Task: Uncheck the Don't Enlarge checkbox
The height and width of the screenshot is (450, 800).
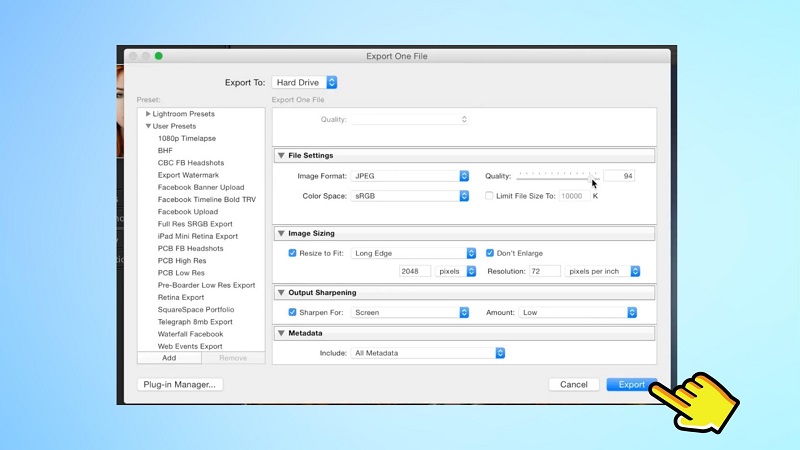Action: (x=490, y=253)
